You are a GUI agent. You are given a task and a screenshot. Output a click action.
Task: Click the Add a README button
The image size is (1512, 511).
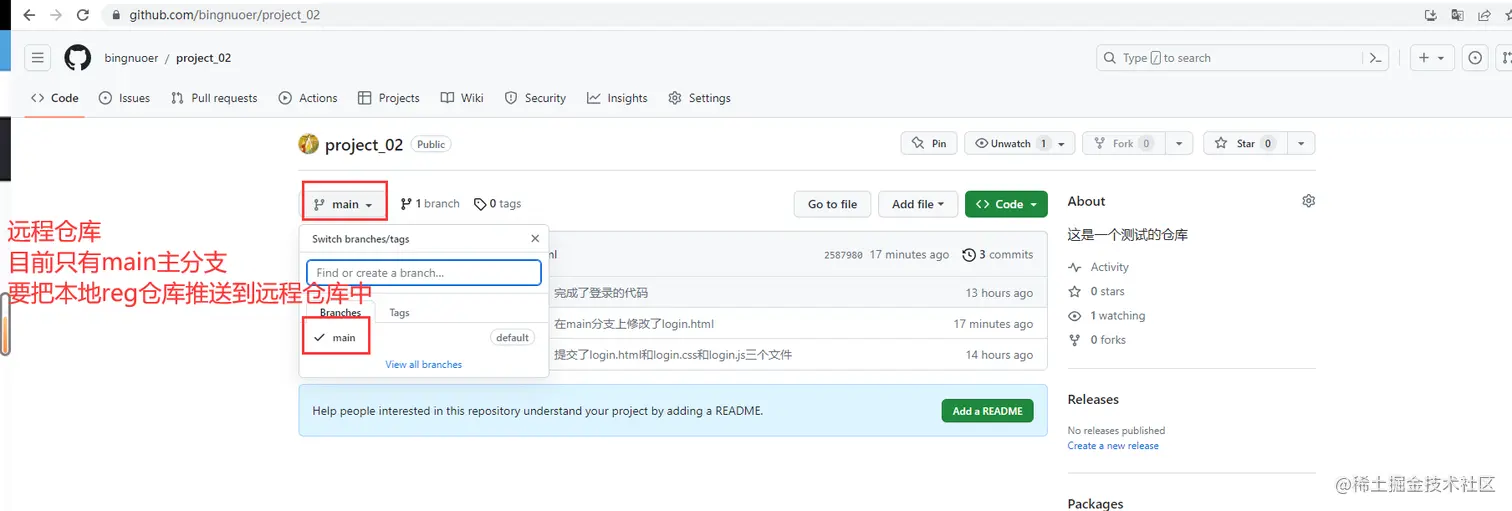pos(987,411)
